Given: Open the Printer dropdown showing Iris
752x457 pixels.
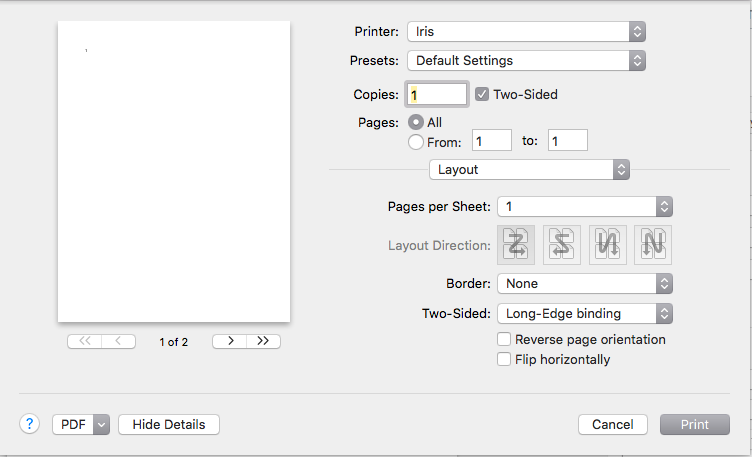Looking at the screenshot, I should (526, 32).
